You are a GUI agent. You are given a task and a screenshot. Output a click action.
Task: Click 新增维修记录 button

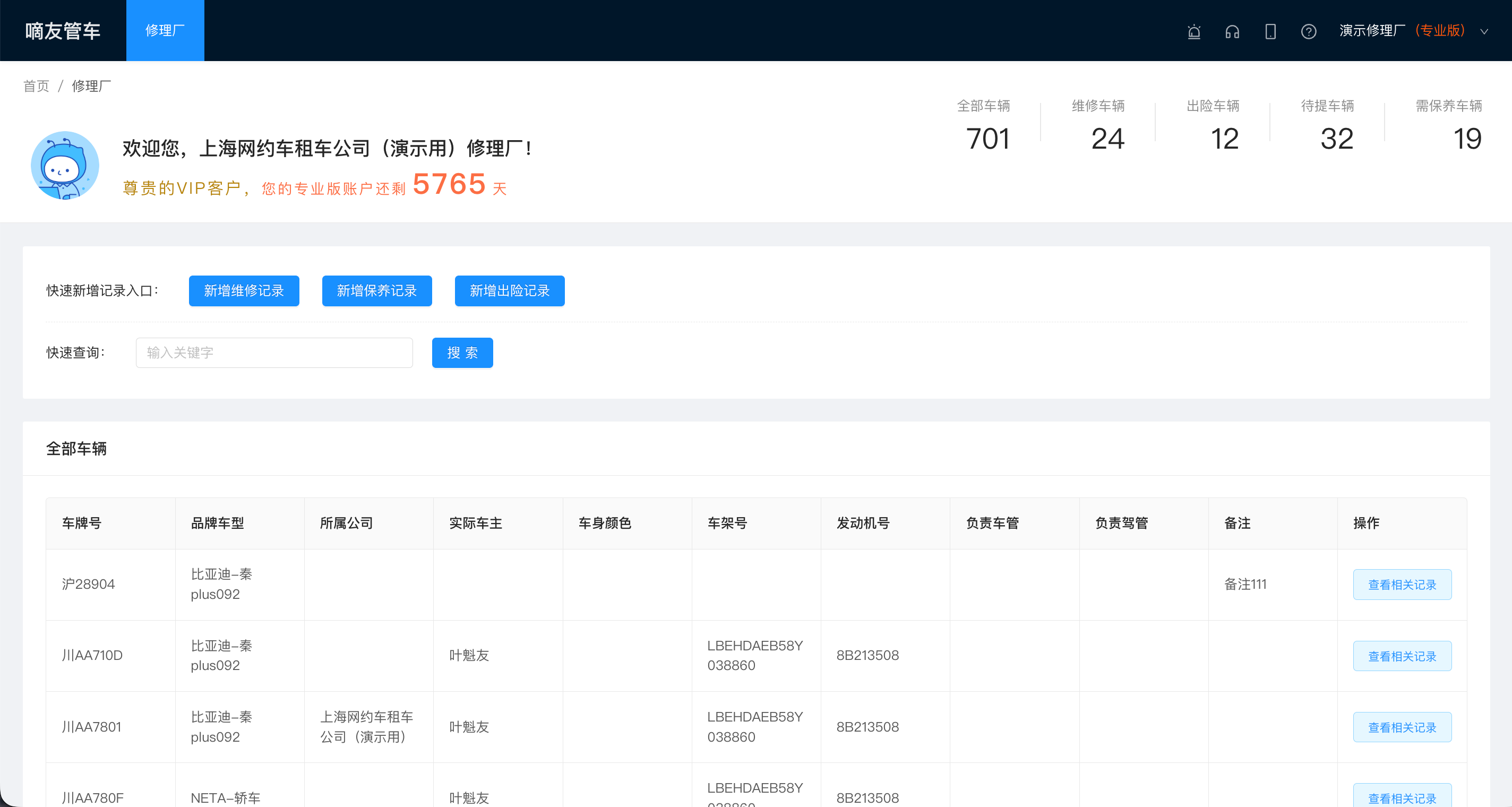pyautogui.click(x=244, y=290)
